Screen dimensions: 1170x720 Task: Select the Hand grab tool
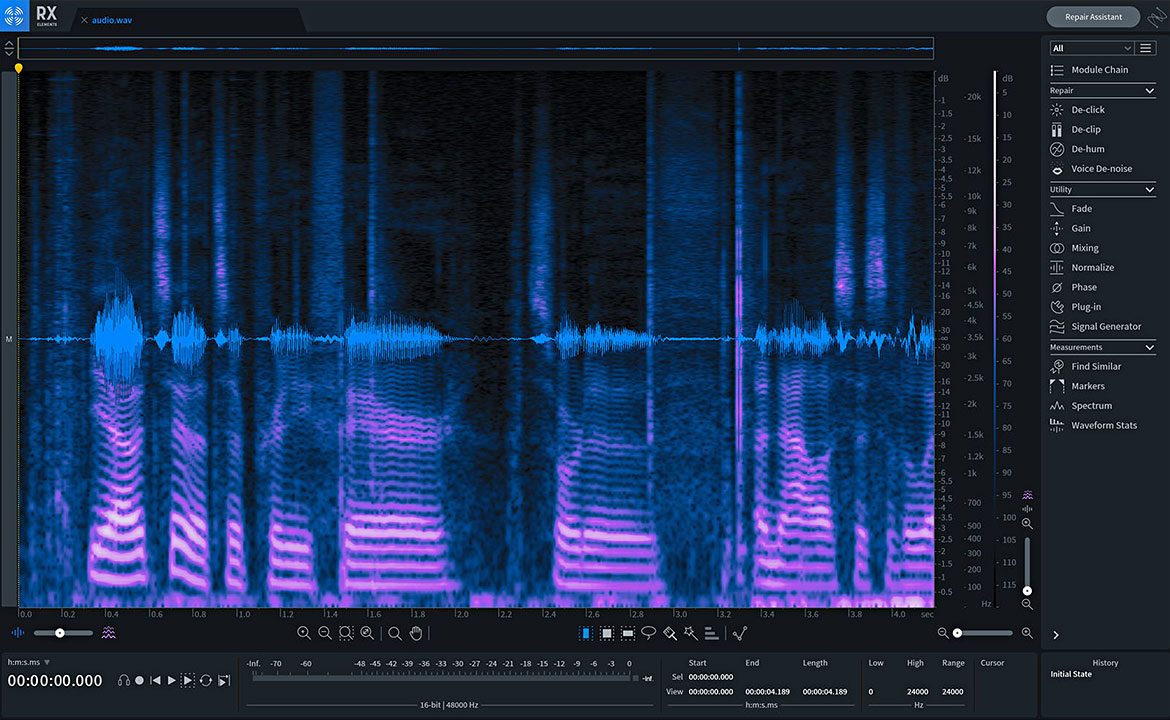click(417, 633)
